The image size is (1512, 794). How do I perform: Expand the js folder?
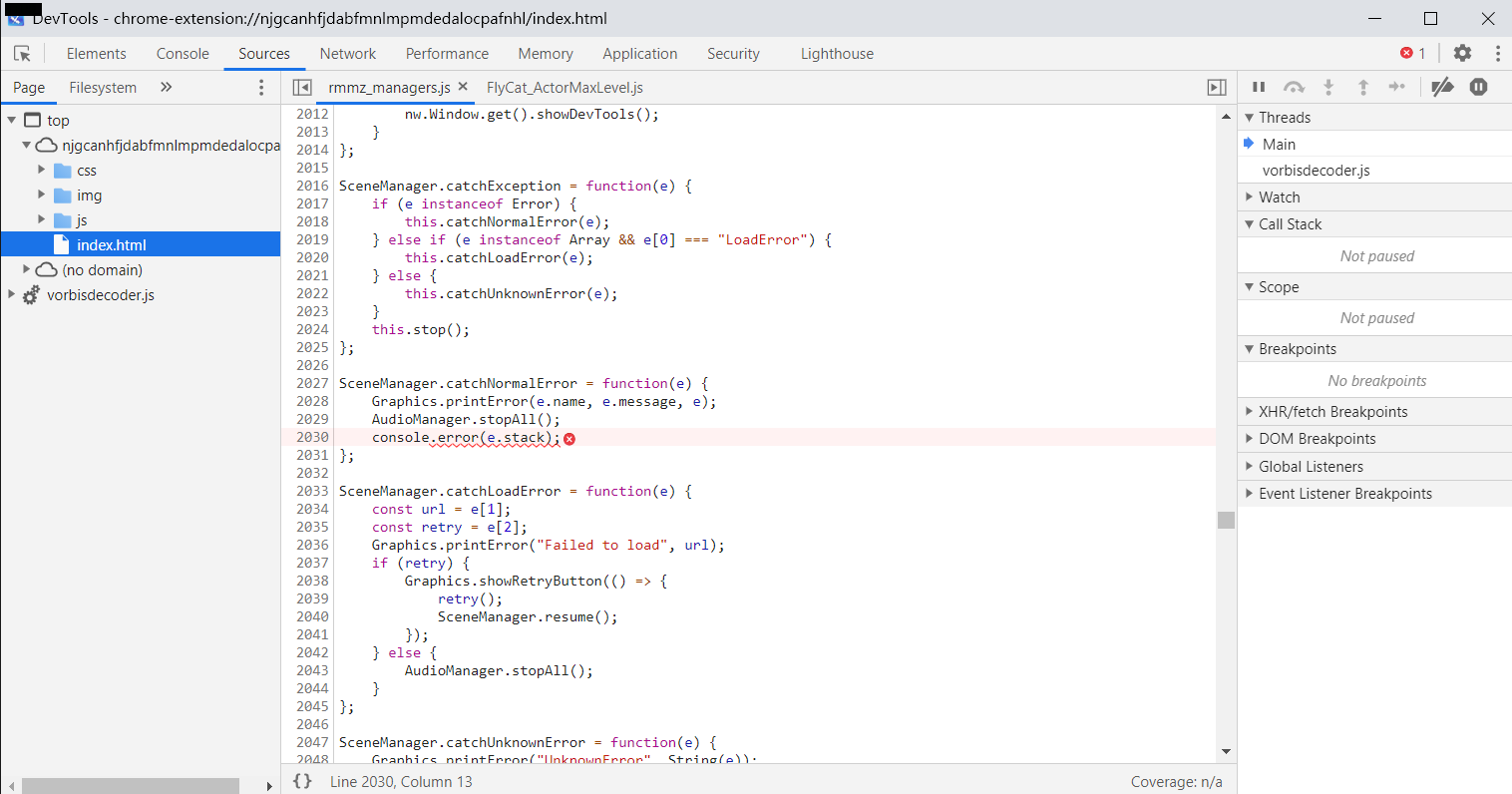pyautogui.click(x=42, y=220)
